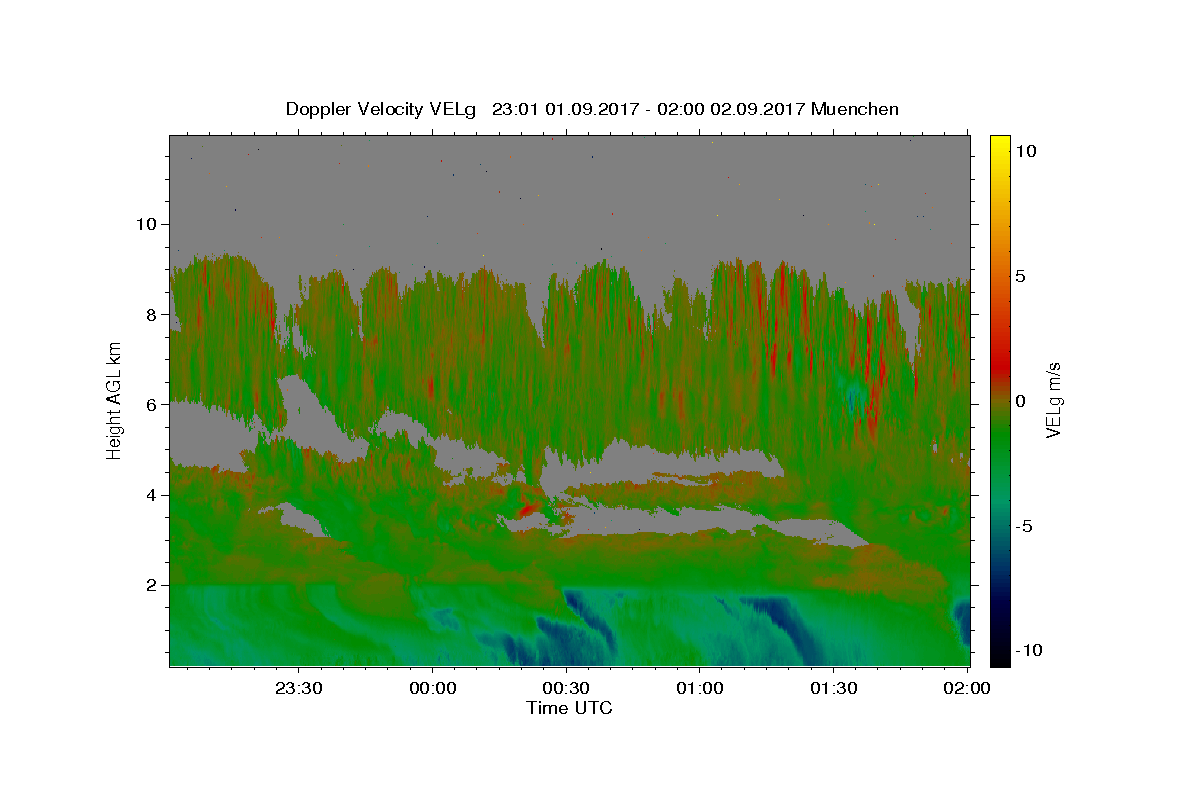Click the VELg m/s colorbar label
1200x800 pixels.
(1053, 400)
